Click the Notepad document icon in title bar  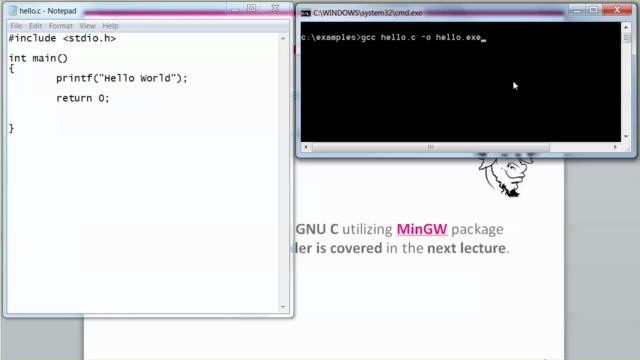[13, 11]
